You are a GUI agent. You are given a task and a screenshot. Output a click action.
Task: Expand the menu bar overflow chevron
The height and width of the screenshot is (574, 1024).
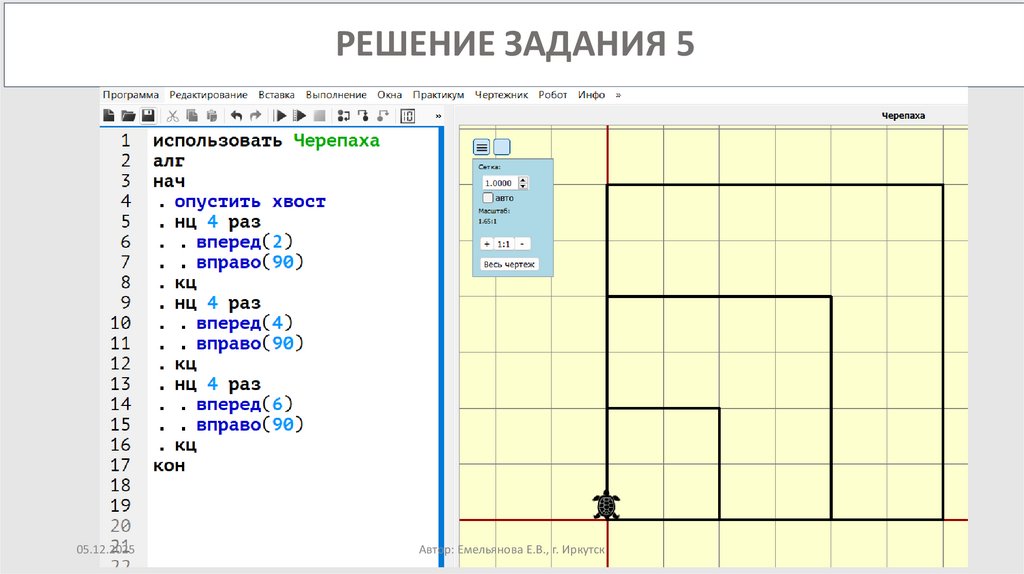(618, 95)
